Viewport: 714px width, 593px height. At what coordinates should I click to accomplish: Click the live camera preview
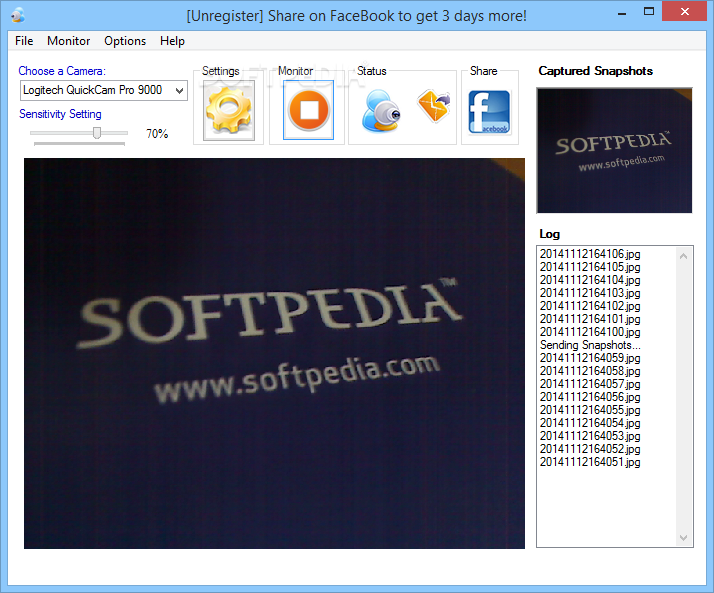tap(274, 353)
